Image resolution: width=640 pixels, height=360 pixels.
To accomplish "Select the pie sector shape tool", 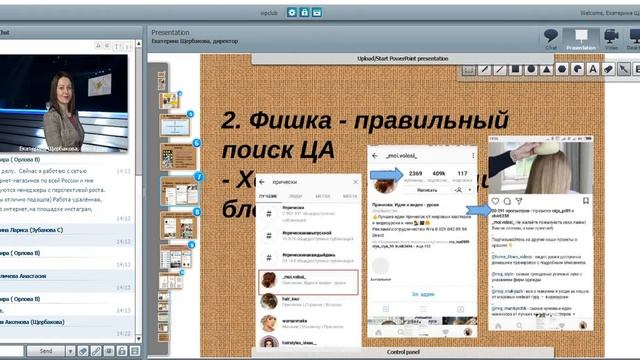I will (x=577, y=70).
